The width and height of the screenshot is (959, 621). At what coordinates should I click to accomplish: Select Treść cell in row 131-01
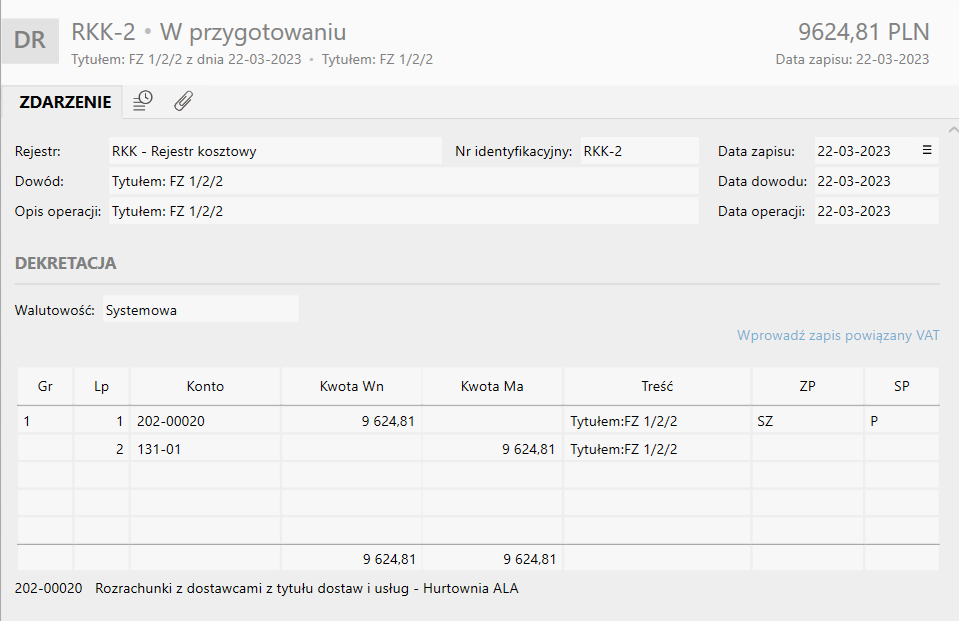pos(657,449)
